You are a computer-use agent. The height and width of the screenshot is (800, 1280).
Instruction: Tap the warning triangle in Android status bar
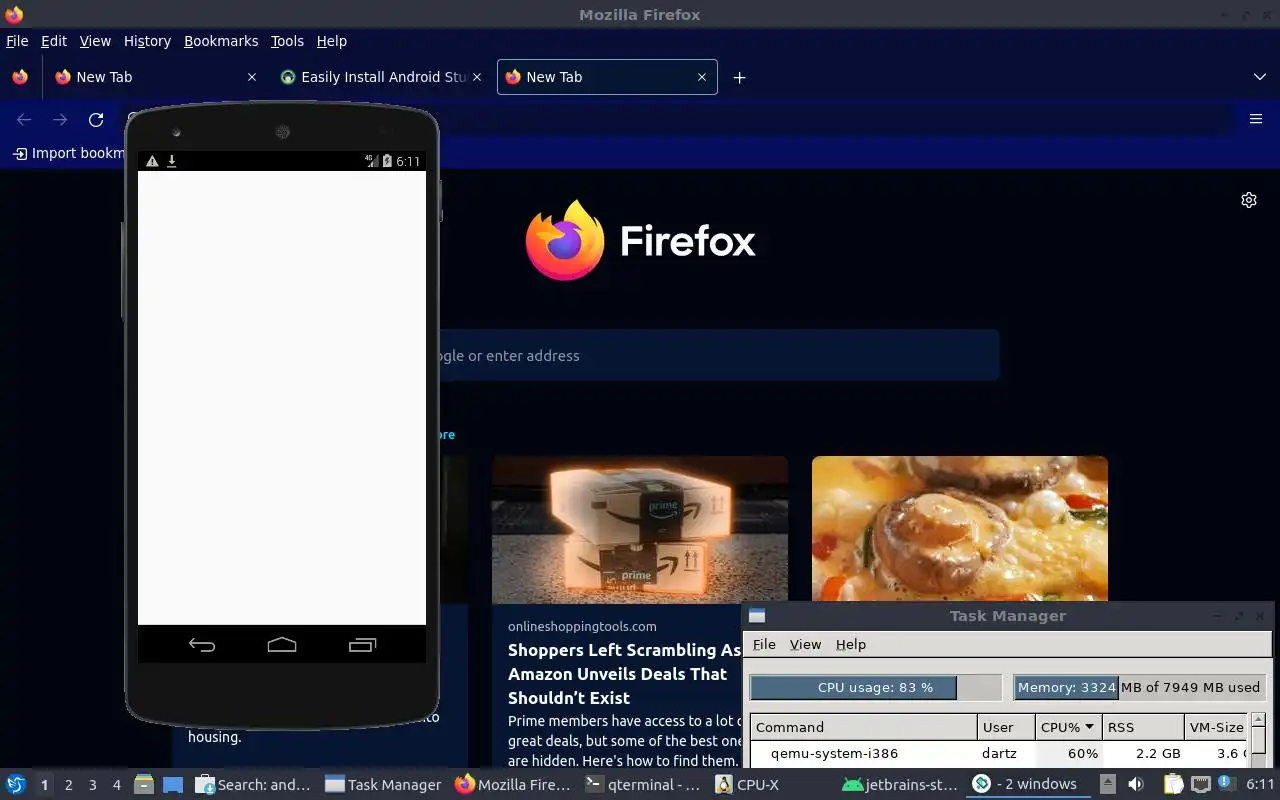point(152,161)
